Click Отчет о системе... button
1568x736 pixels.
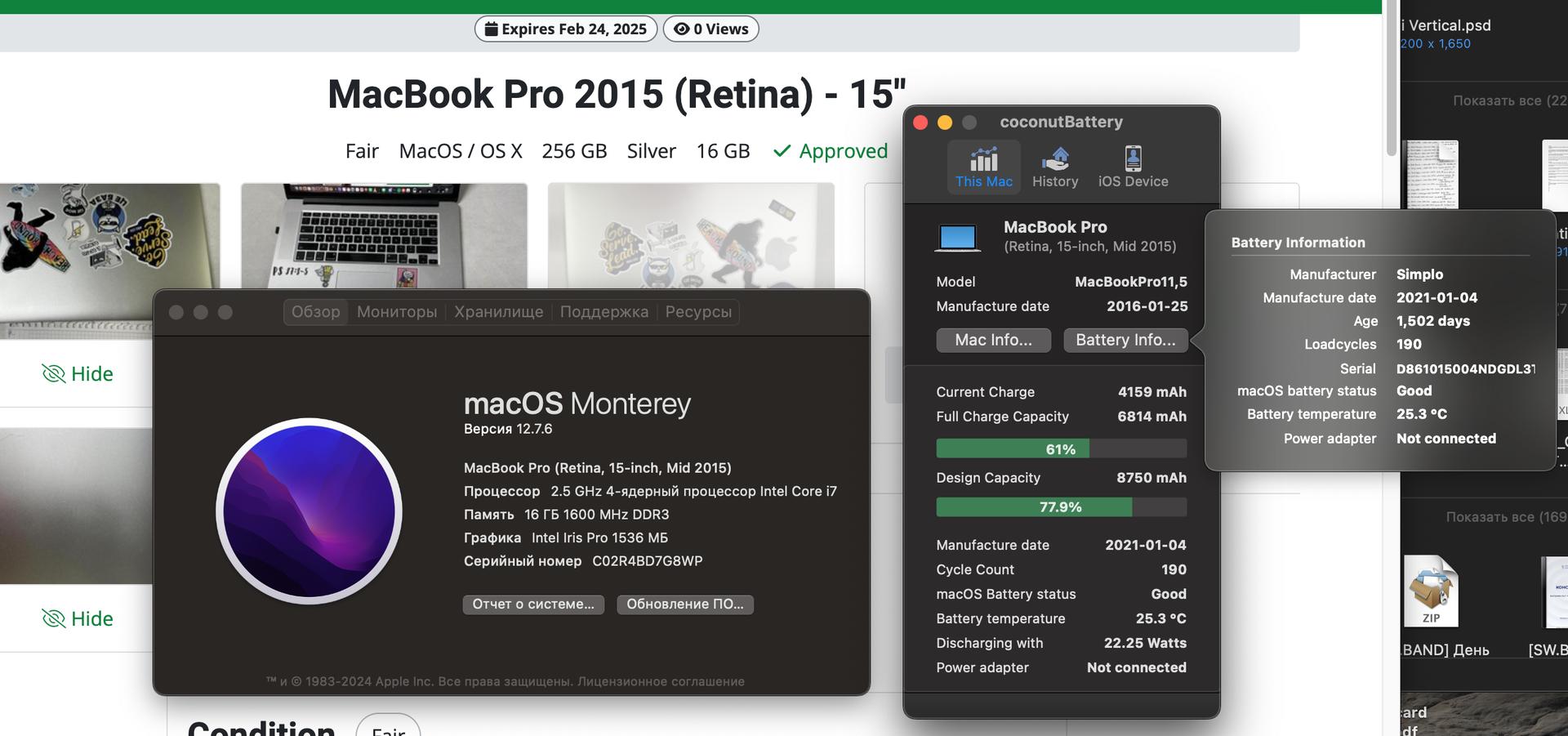coord(533,604)
